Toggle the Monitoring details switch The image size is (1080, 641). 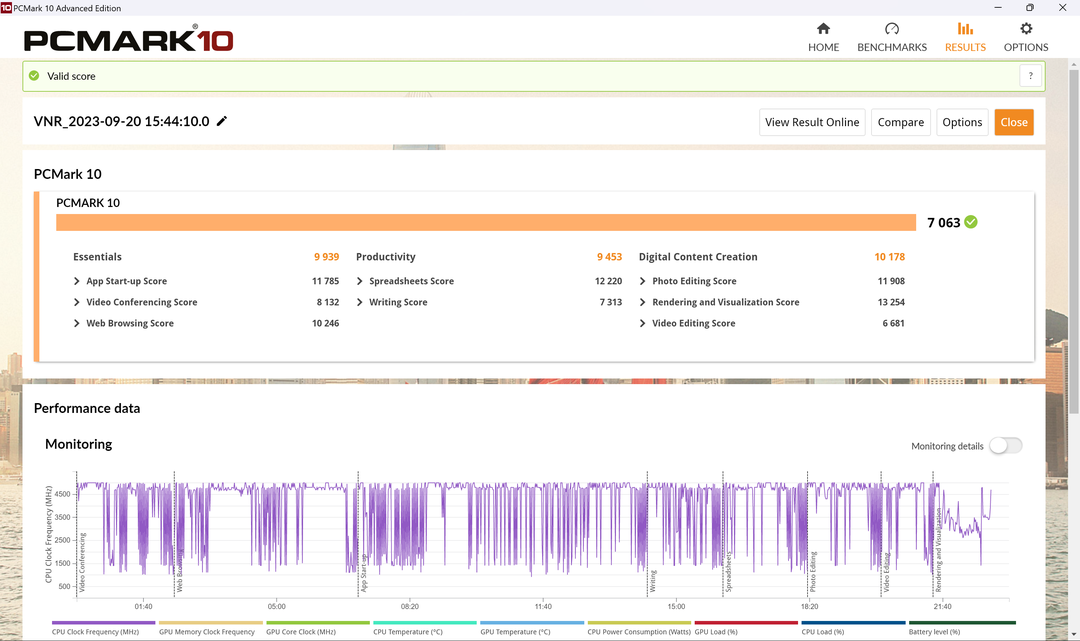click(x=1005, y=446)
